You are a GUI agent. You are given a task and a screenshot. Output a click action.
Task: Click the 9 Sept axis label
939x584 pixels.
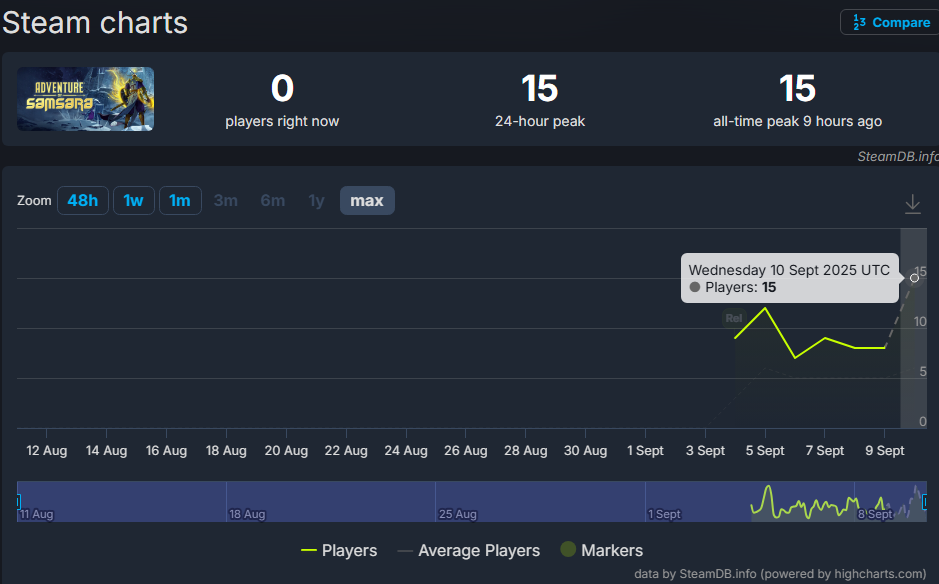pos(885,450)
